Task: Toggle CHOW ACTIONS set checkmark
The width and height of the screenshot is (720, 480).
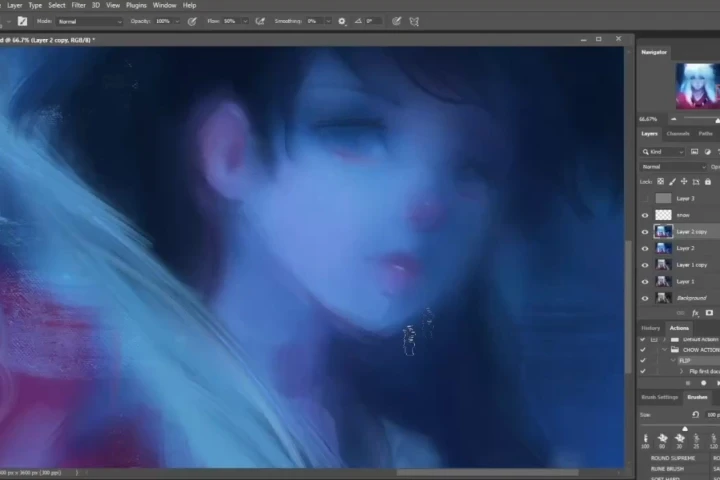Action: 643,350
